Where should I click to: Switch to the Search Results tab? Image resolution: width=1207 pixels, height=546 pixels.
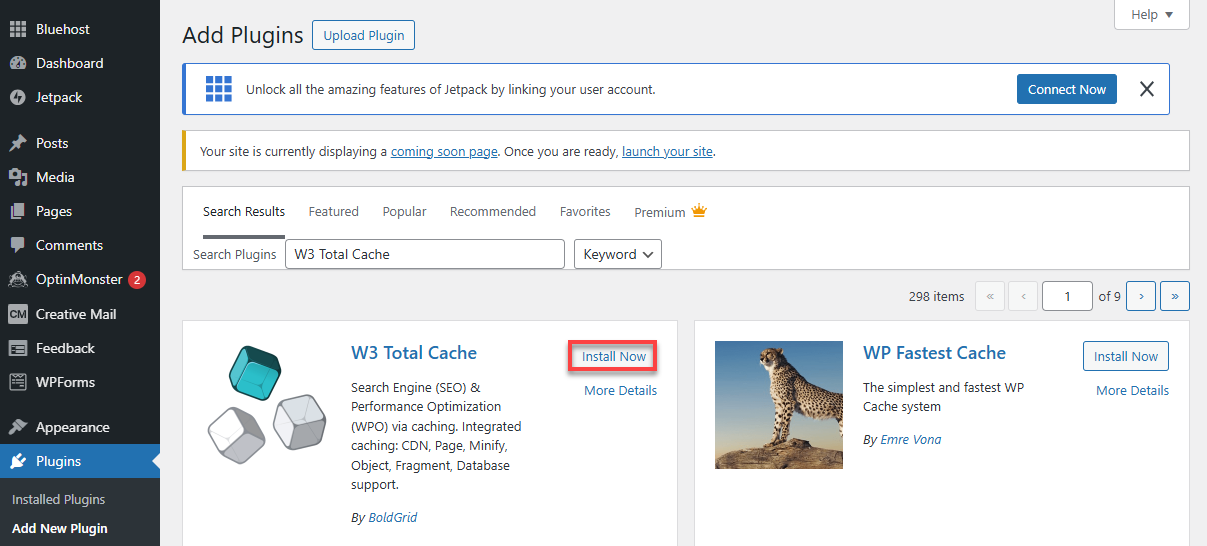[244, 212]
